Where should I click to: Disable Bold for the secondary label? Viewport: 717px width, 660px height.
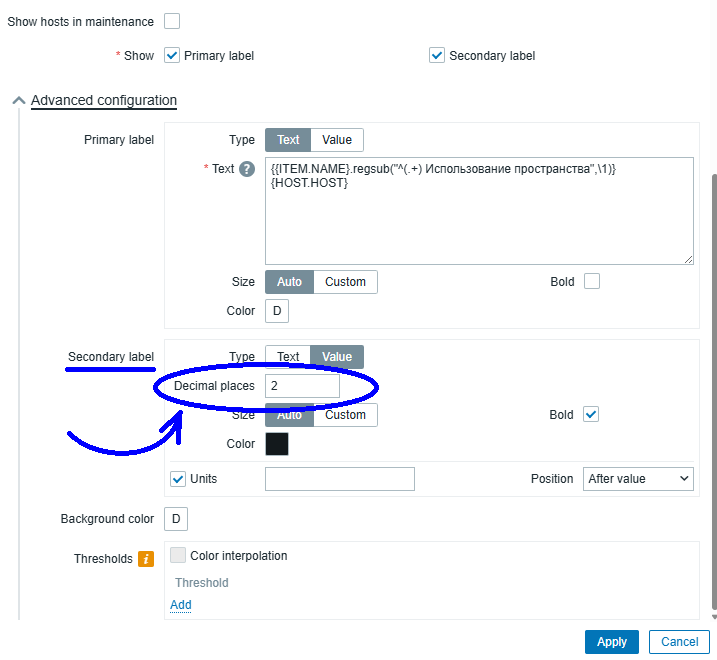click(x=592, y=415)
